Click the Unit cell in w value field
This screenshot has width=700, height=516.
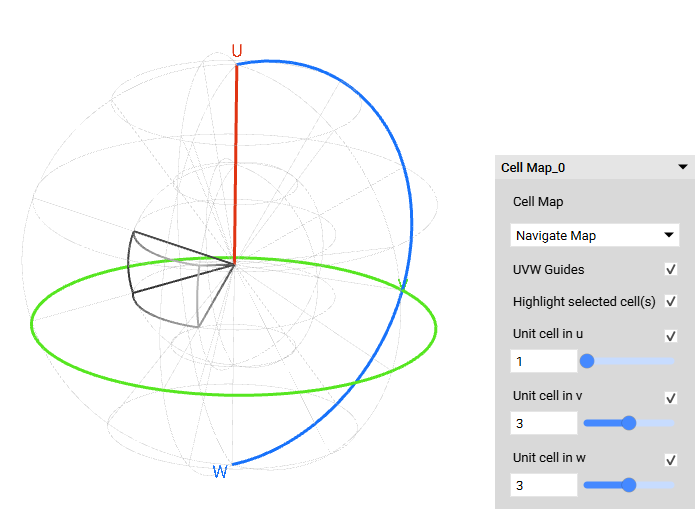coord(543,485)
